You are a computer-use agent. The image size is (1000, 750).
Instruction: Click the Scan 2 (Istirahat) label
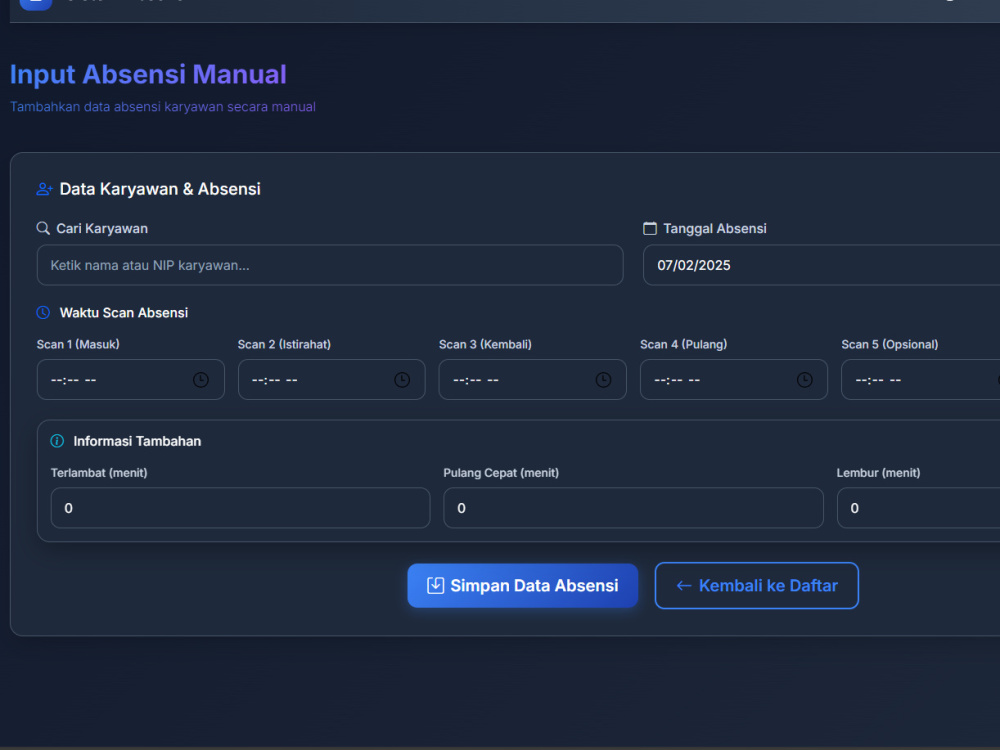pos(284,344)
